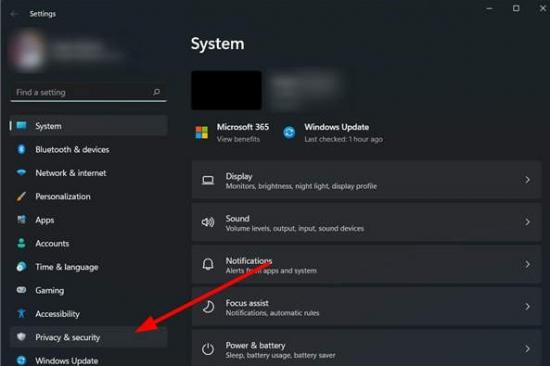
Task: Click the Find a setting search field
Action: [x=88, y=92]
